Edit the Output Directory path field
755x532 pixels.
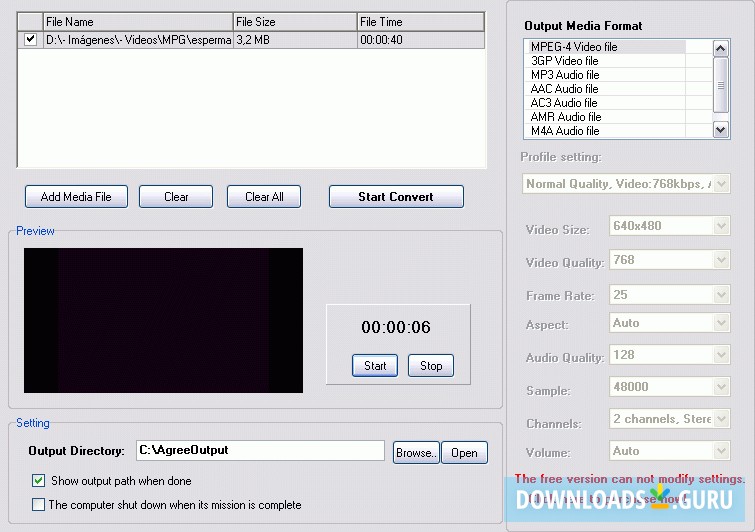pos(260,450)
